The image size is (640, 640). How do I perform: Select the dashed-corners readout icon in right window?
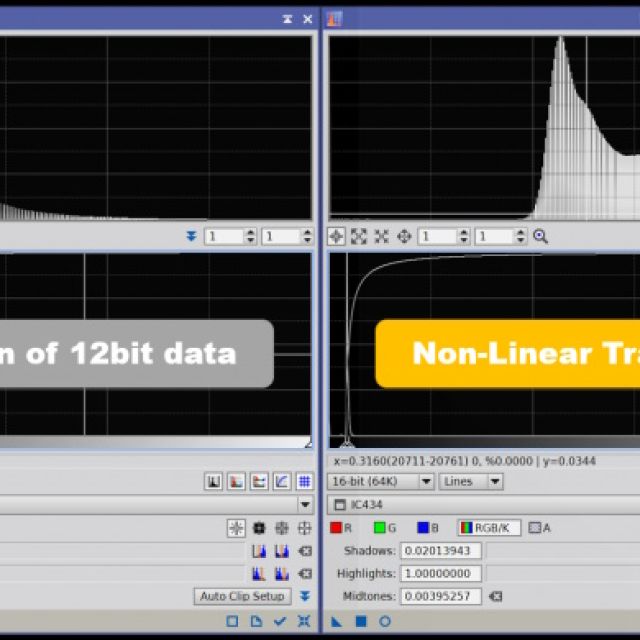(x=359, y=236)
